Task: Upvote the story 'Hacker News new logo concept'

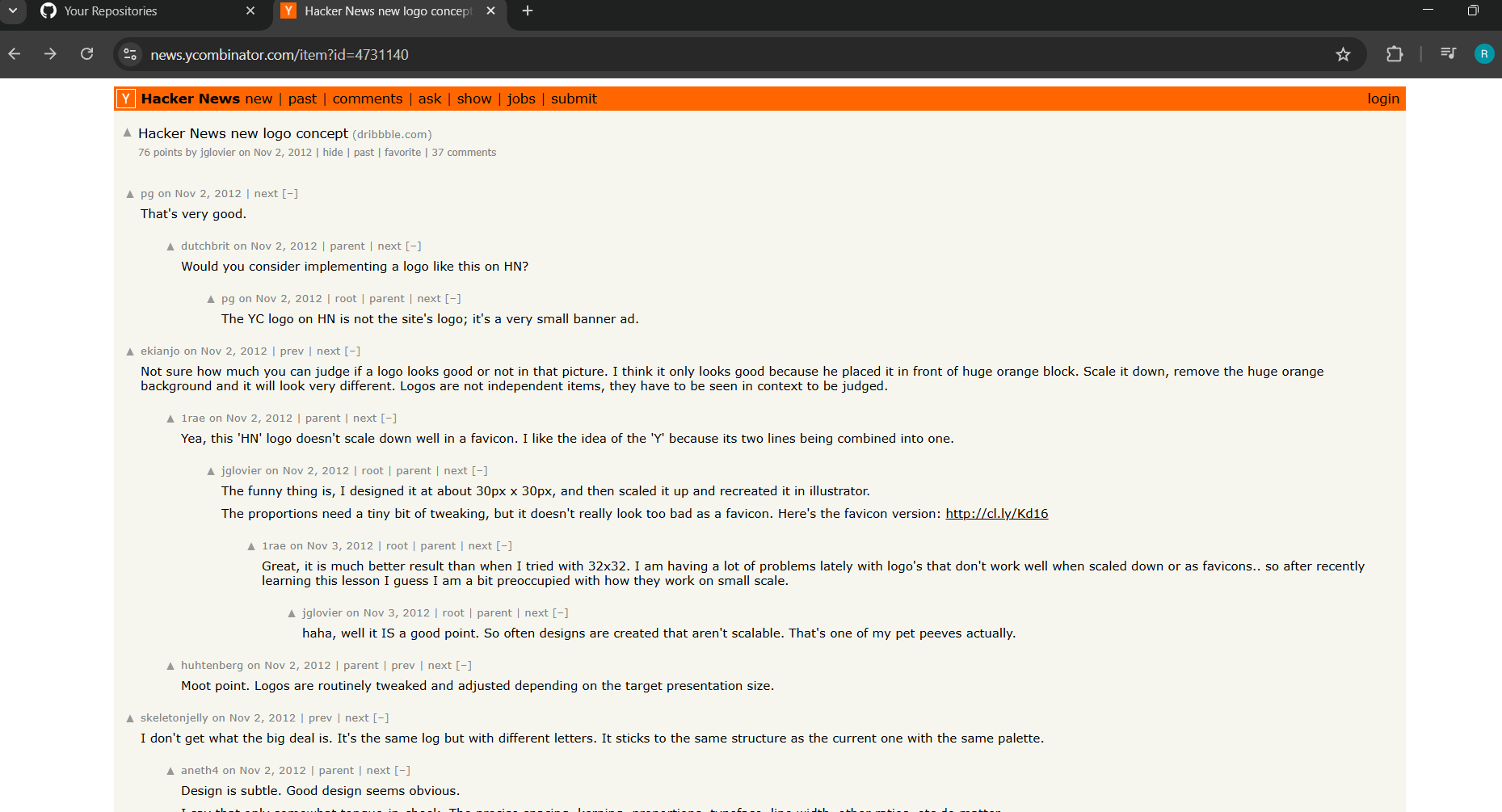Action: [127, 133]
